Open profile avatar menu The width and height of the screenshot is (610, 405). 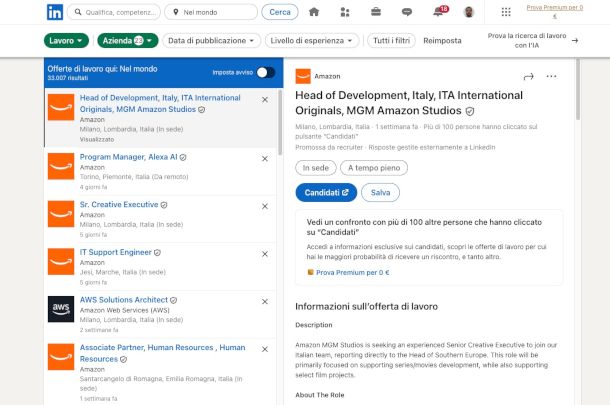click(469, 12)
